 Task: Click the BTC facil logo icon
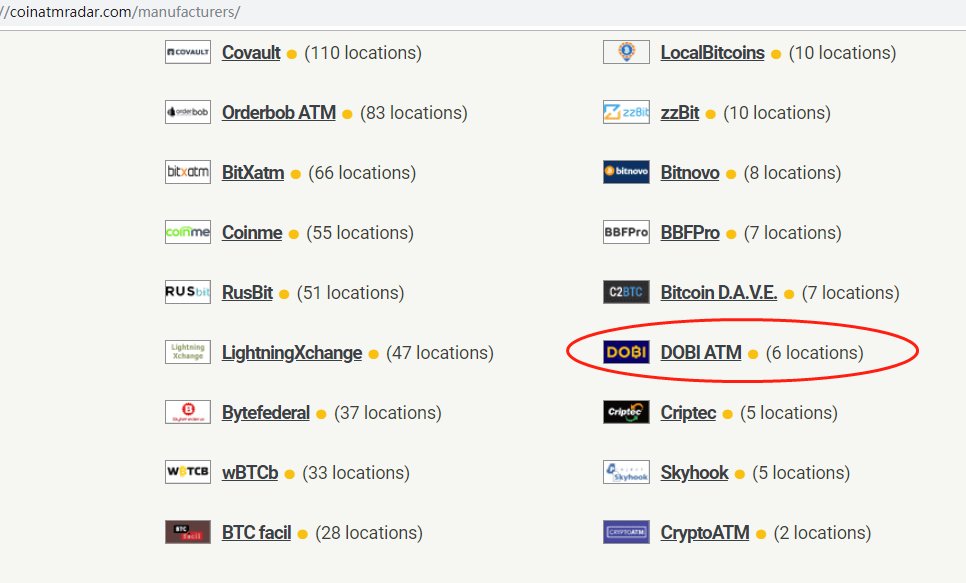pyautogui.click(x=188, y=532)
